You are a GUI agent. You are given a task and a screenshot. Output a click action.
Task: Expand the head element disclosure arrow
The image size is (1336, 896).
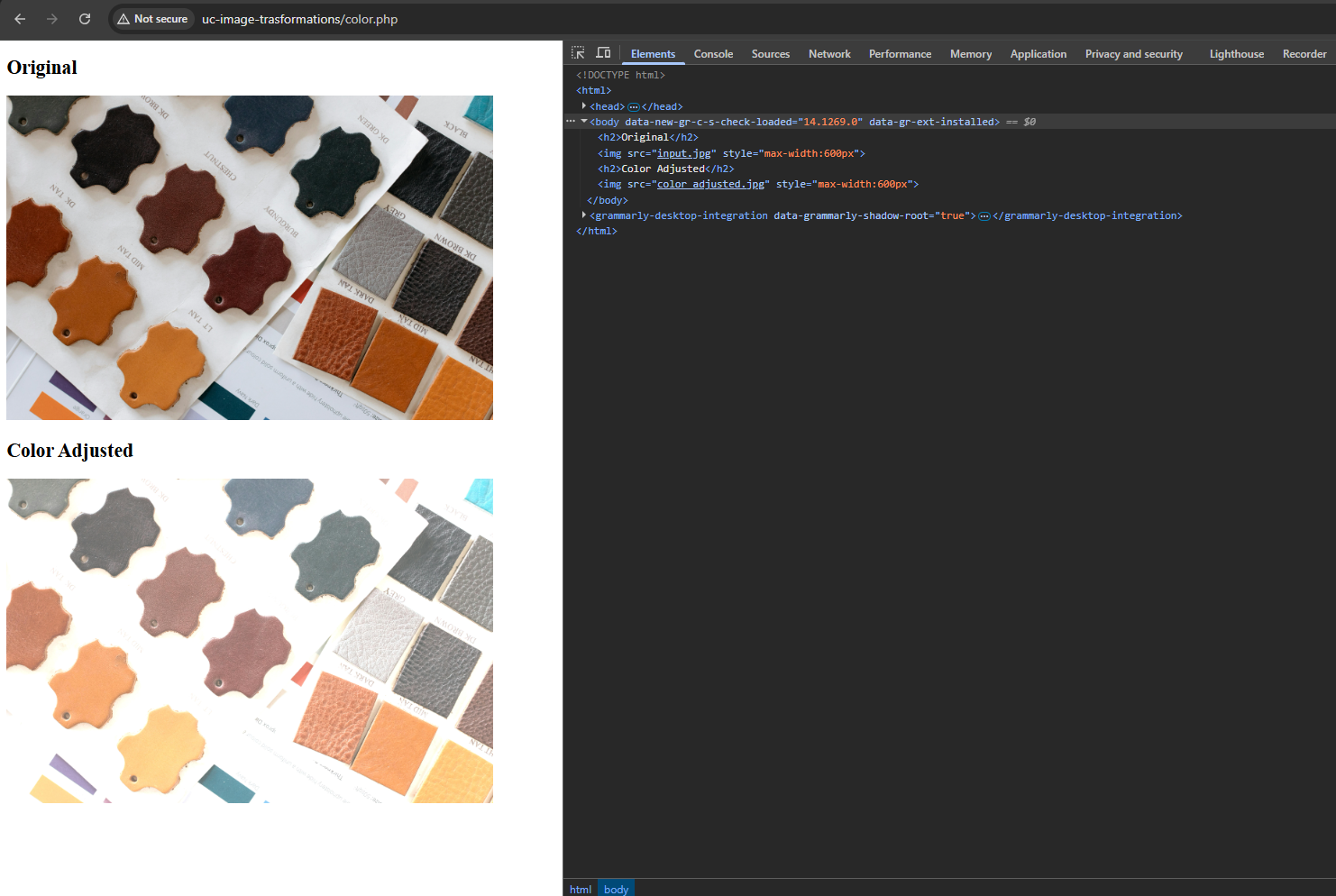(x=584, y=105)
